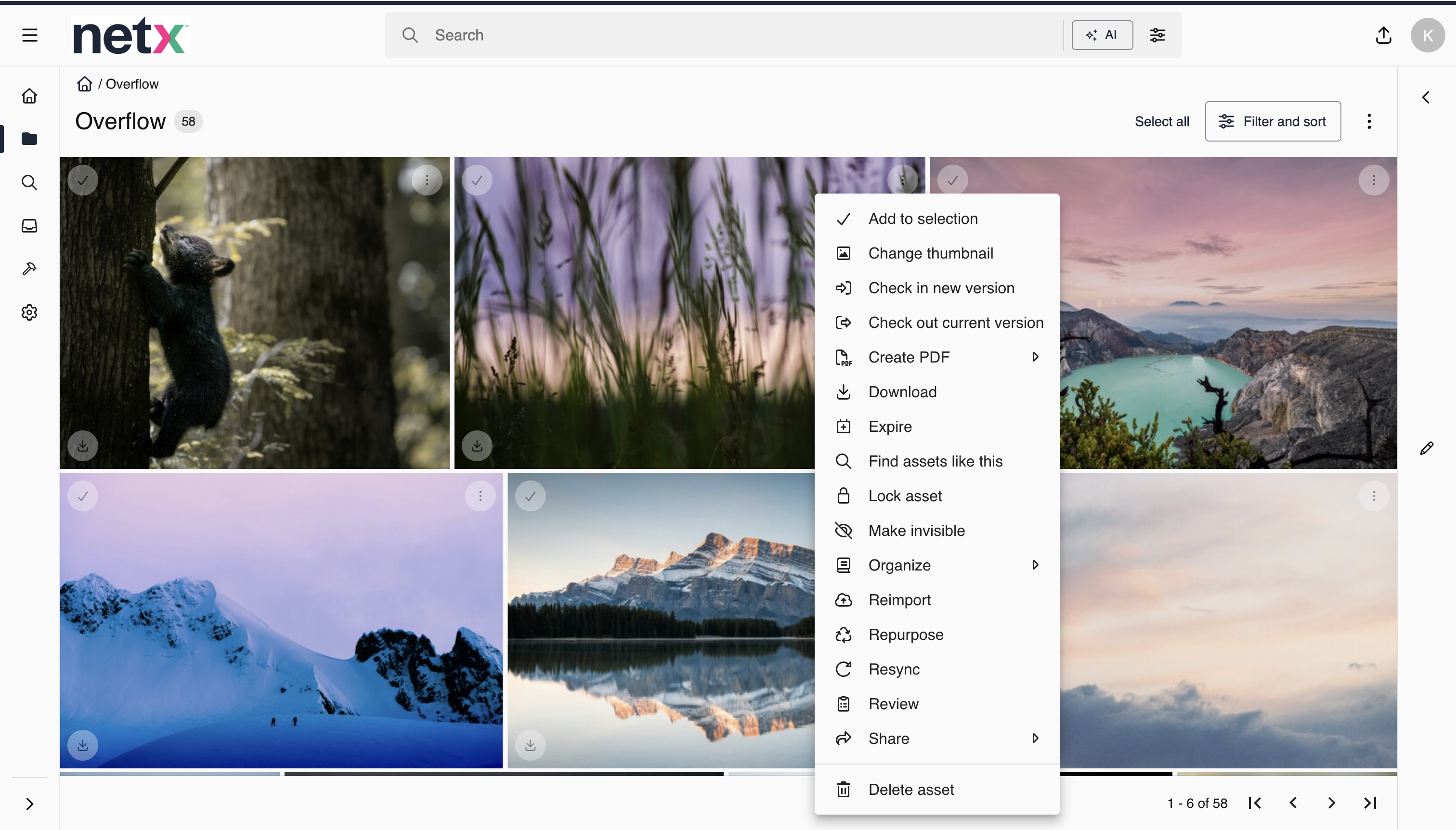Click the home breadcrumb icon
Viewport: 1456px width, 830px height.
[x=84, y=84]
